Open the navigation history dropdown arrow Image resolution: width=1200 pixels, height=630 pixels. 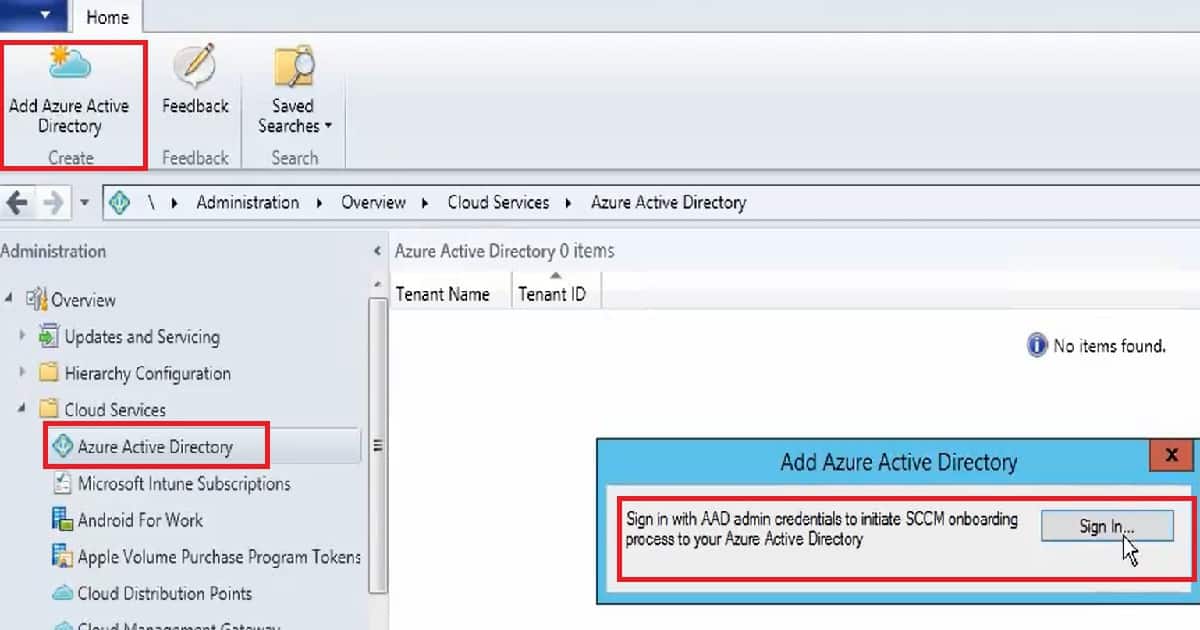pyautogui.click(x=84, y=202)
